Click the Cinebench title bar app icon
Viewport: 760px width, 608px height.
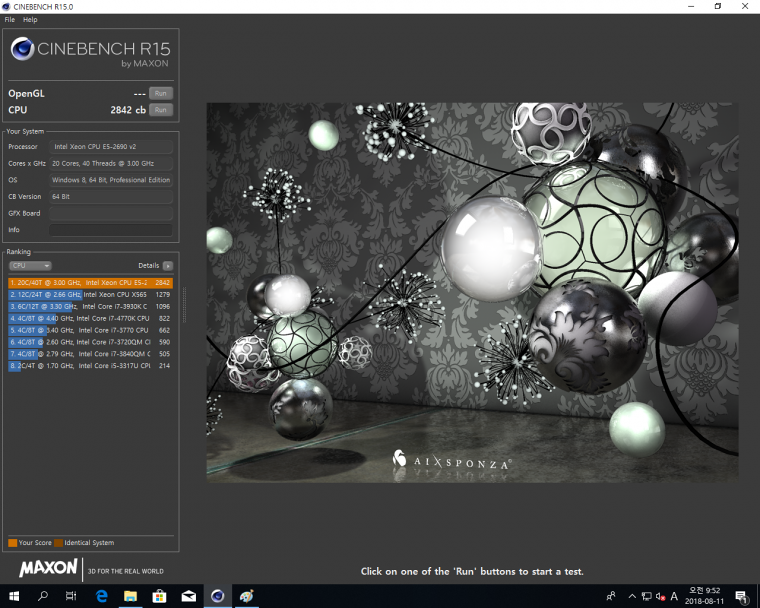[6, 6]
